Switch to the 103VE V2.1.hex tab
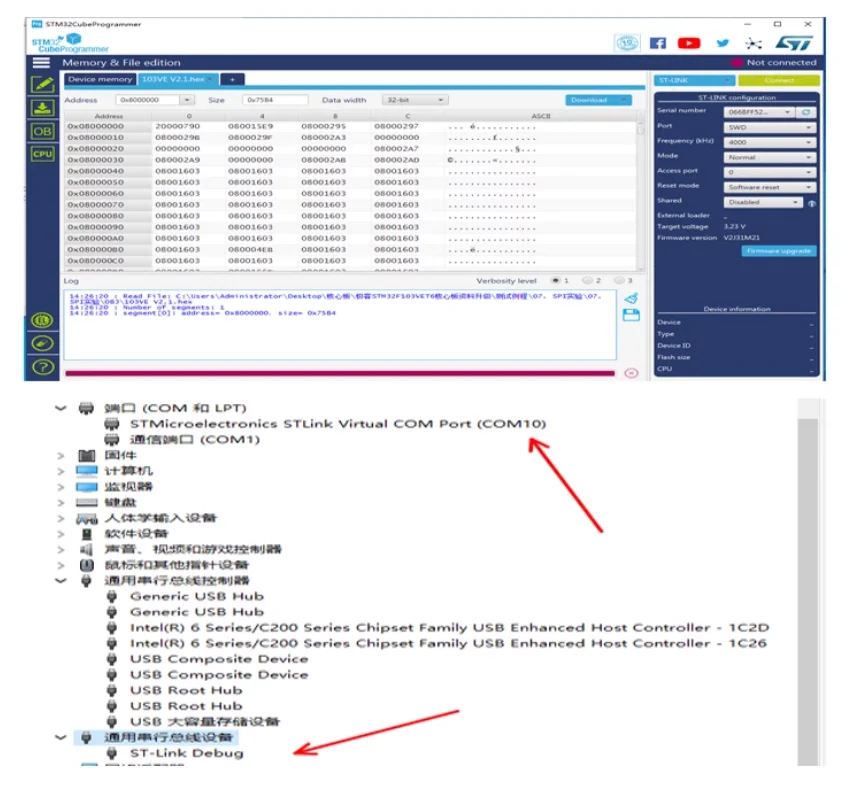Screen dimensions: 865x789 pyautogui.click(x=178, y=79)
